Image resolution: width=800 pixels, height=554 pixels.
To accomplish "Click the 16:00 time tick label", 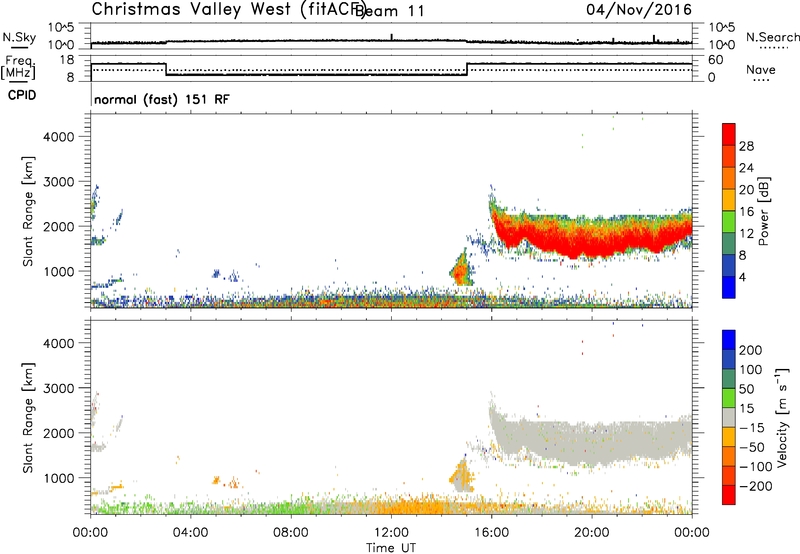I will (x=491, y=533).
